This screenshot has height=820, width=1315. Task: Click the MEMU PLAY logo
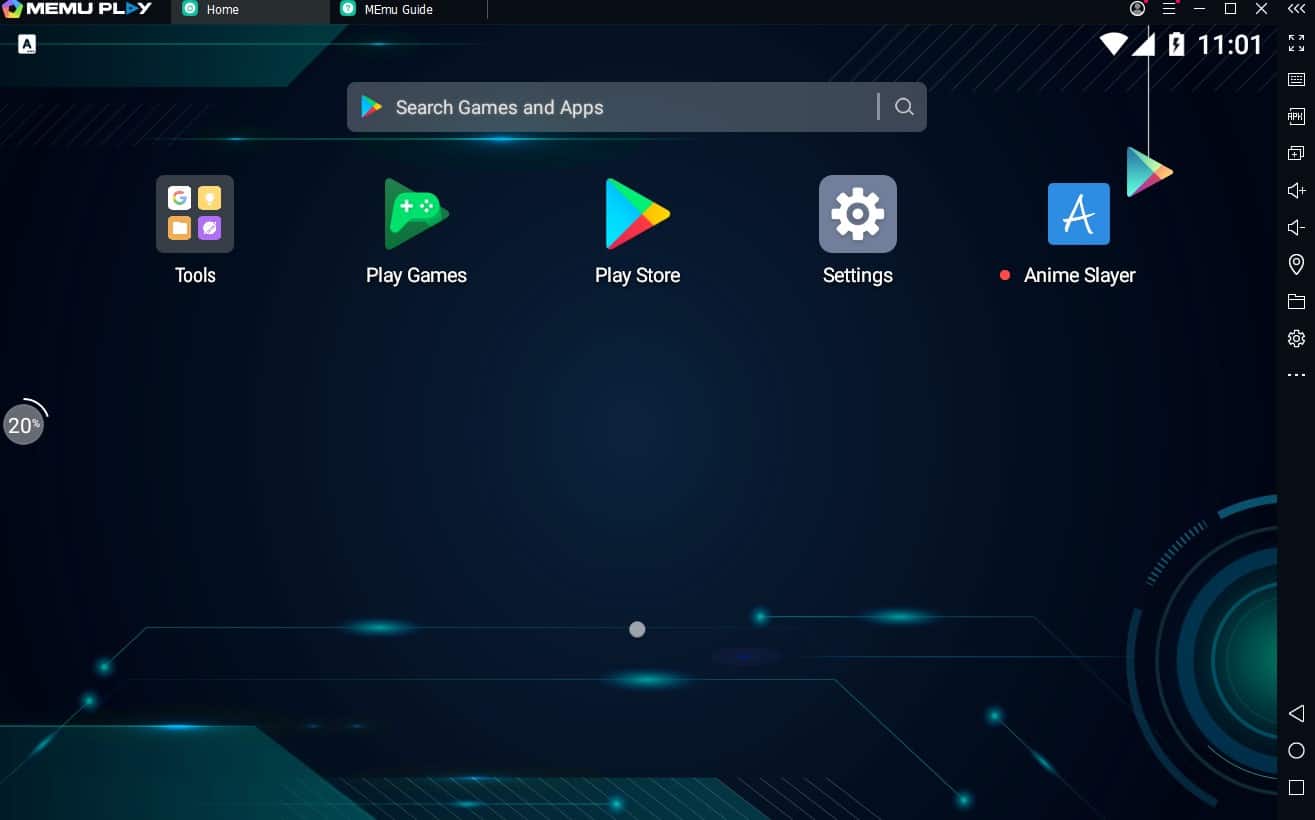(77, 9)
